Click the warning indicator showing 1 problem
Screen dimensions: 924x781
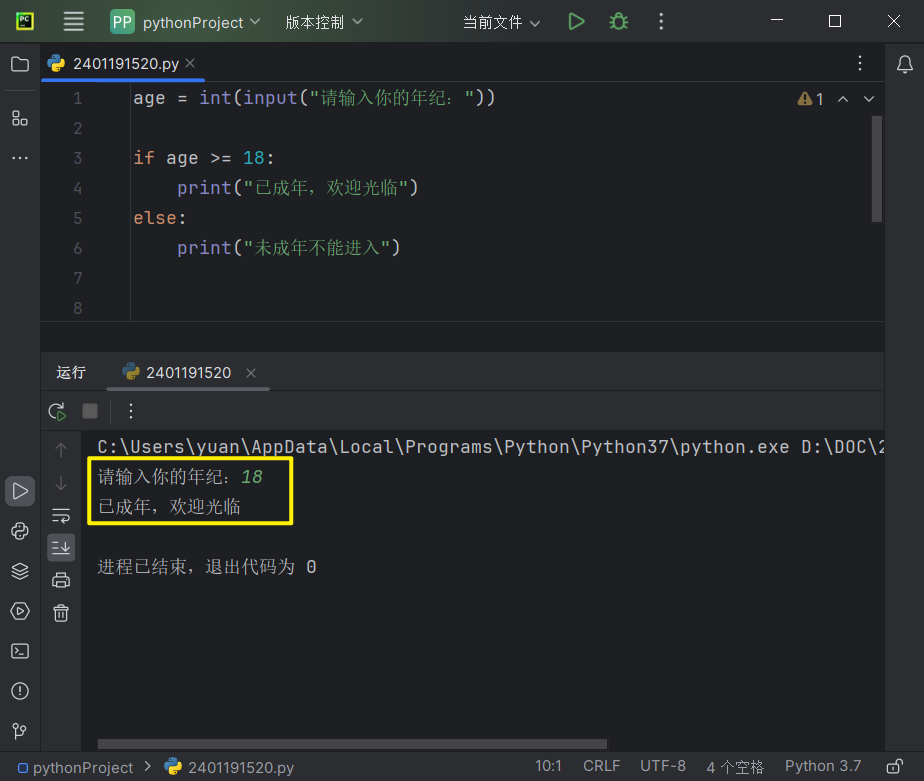click(x=811, y=99)
